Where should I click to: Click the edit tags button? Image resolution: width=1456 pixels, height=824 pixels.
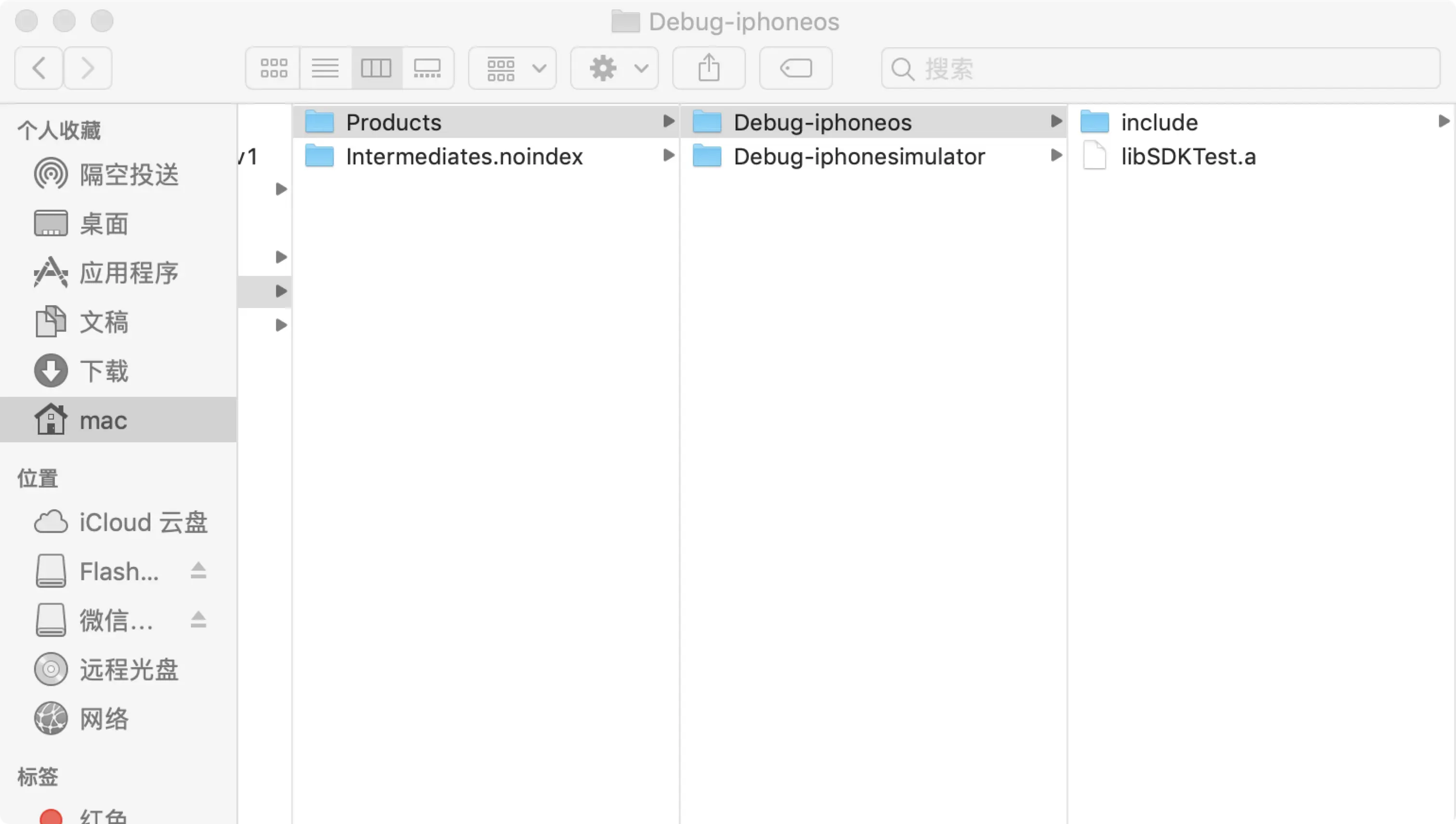(x=796, y=68)
